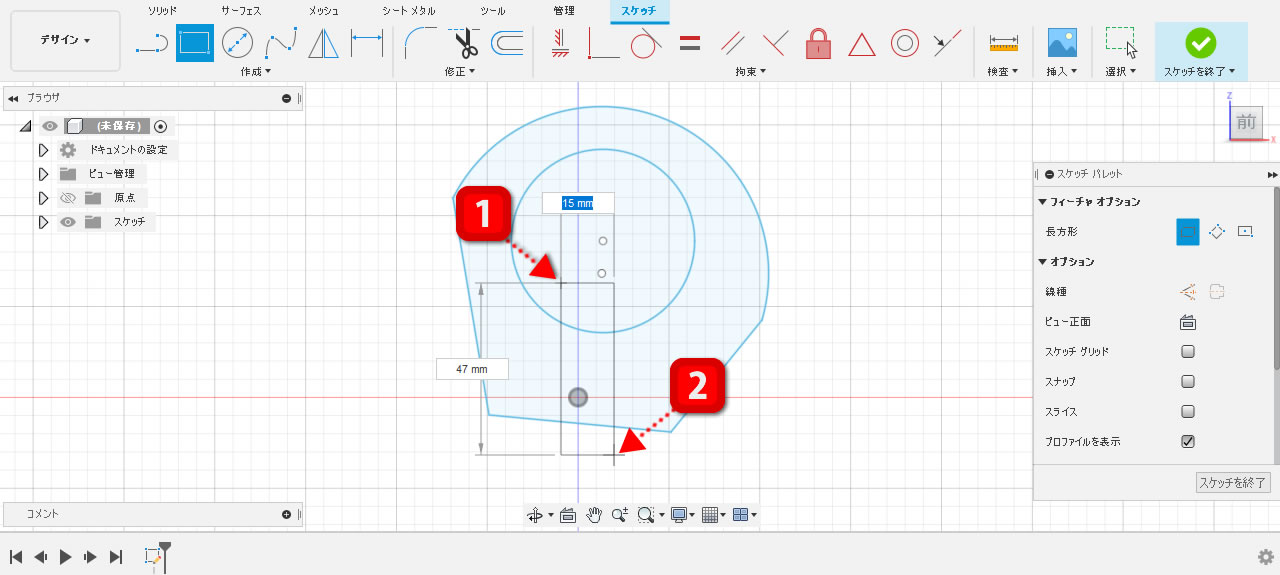Viewport: 1280px width, 575px height.
Task: Expand the ドキュメントの設定 tree node
Action: click(43, 150)
